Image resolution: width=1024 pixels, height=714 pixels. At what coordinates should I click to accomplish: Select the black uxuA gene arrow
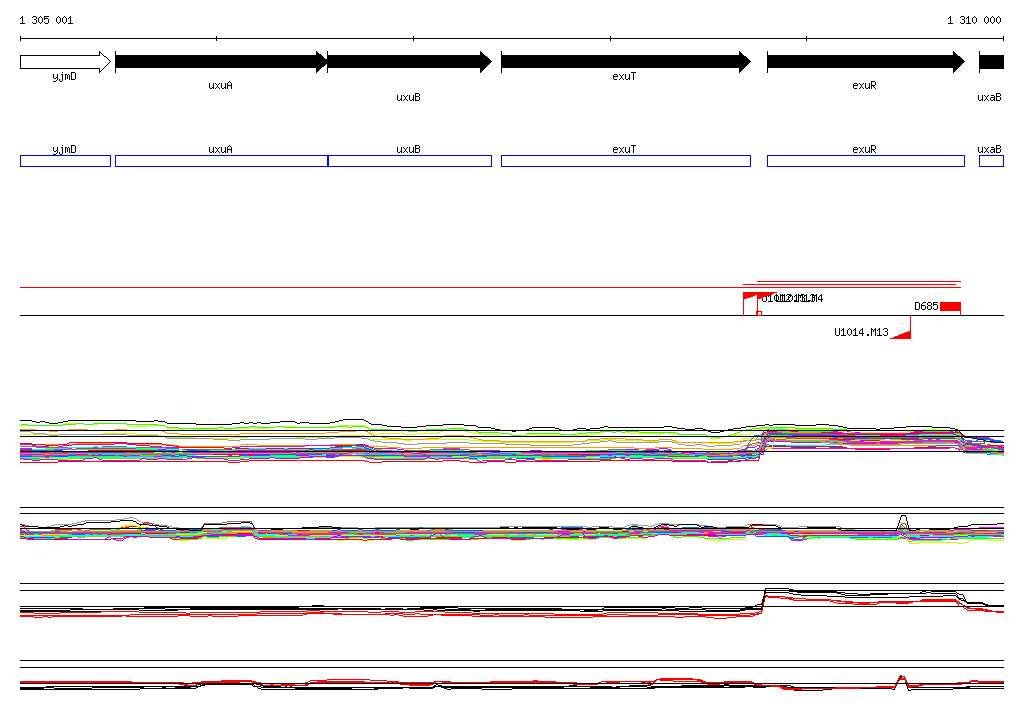(221, 62)
